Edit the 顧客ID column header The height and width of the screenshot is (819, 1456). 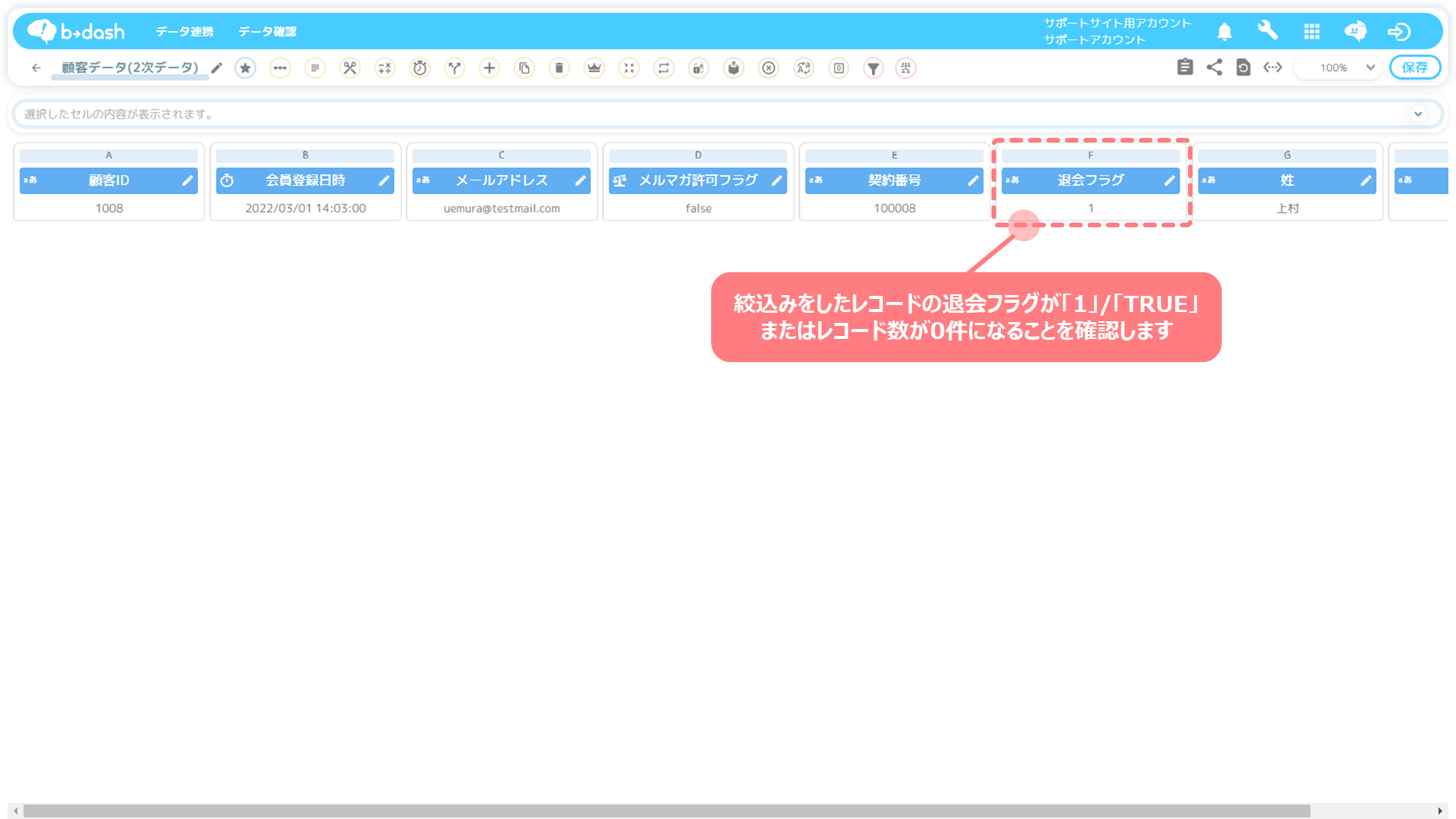pos(187,180)
